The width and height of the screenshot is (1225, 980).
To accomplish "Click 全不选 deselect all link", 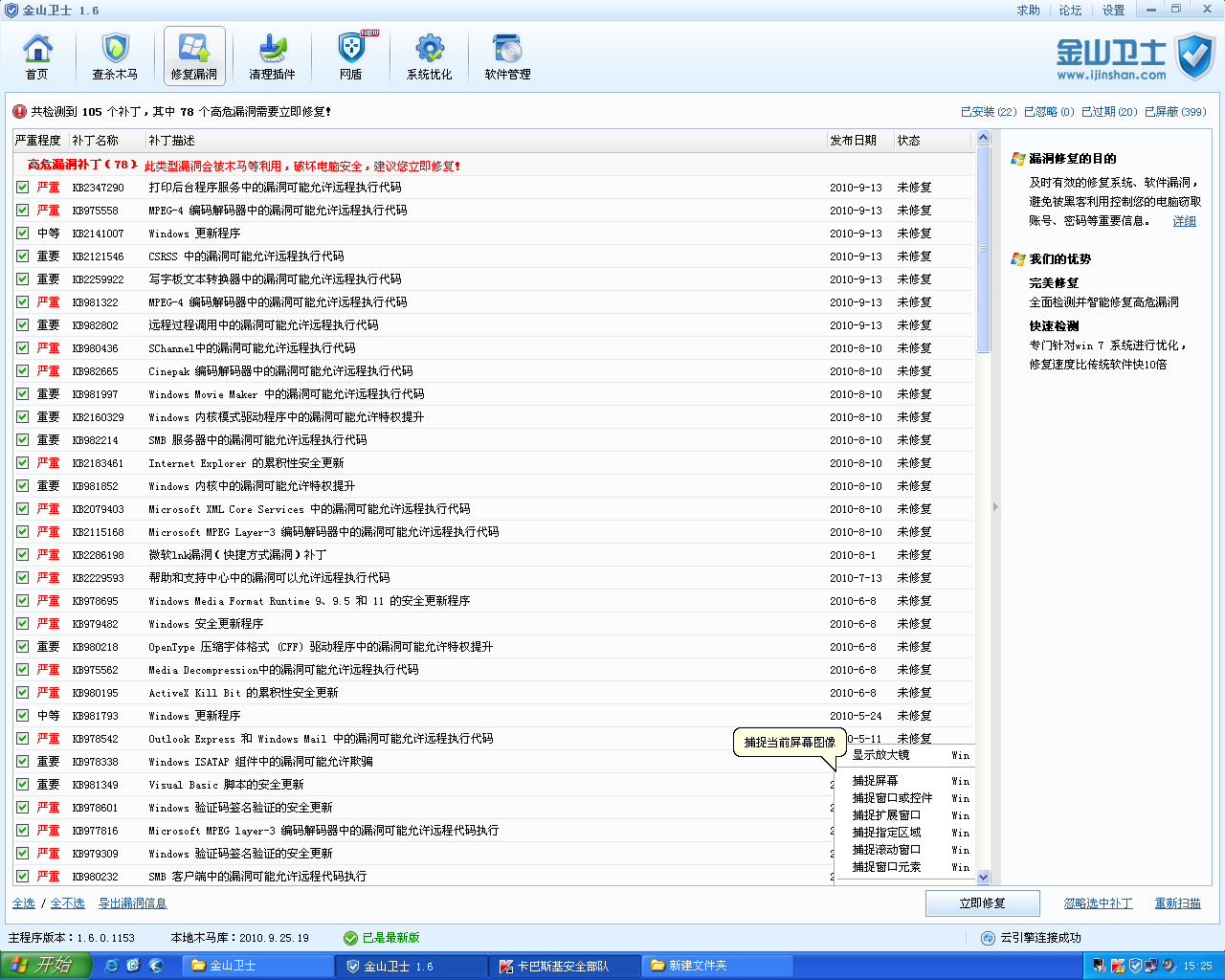I will (x=68, y=903).
